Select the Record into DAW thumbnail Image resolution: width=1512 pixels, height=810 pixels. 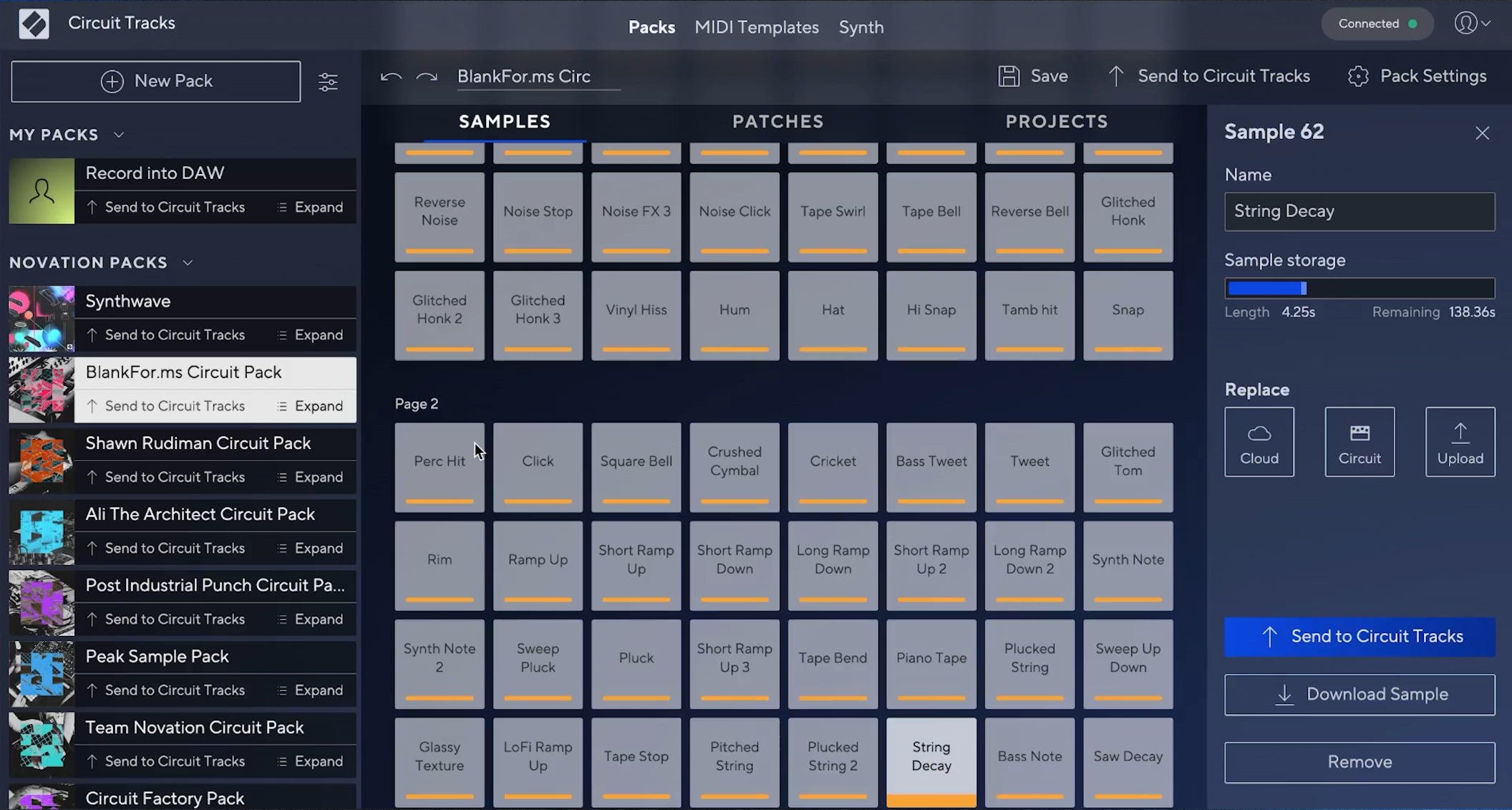pos(42,191)
